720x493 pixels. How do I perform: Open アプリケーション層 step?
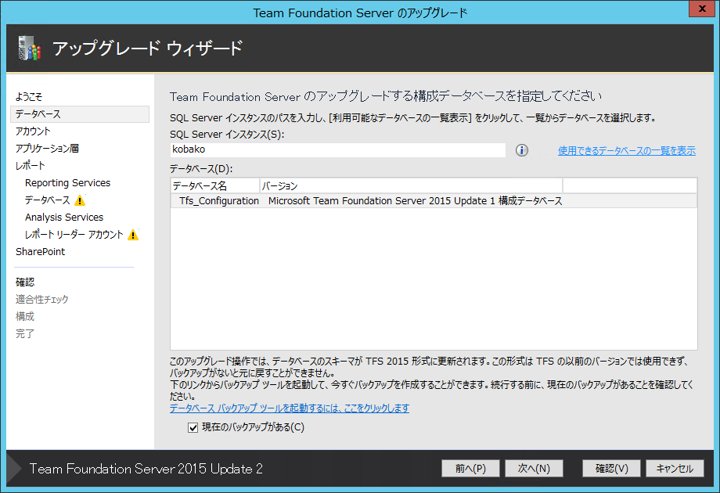[47, 148]
